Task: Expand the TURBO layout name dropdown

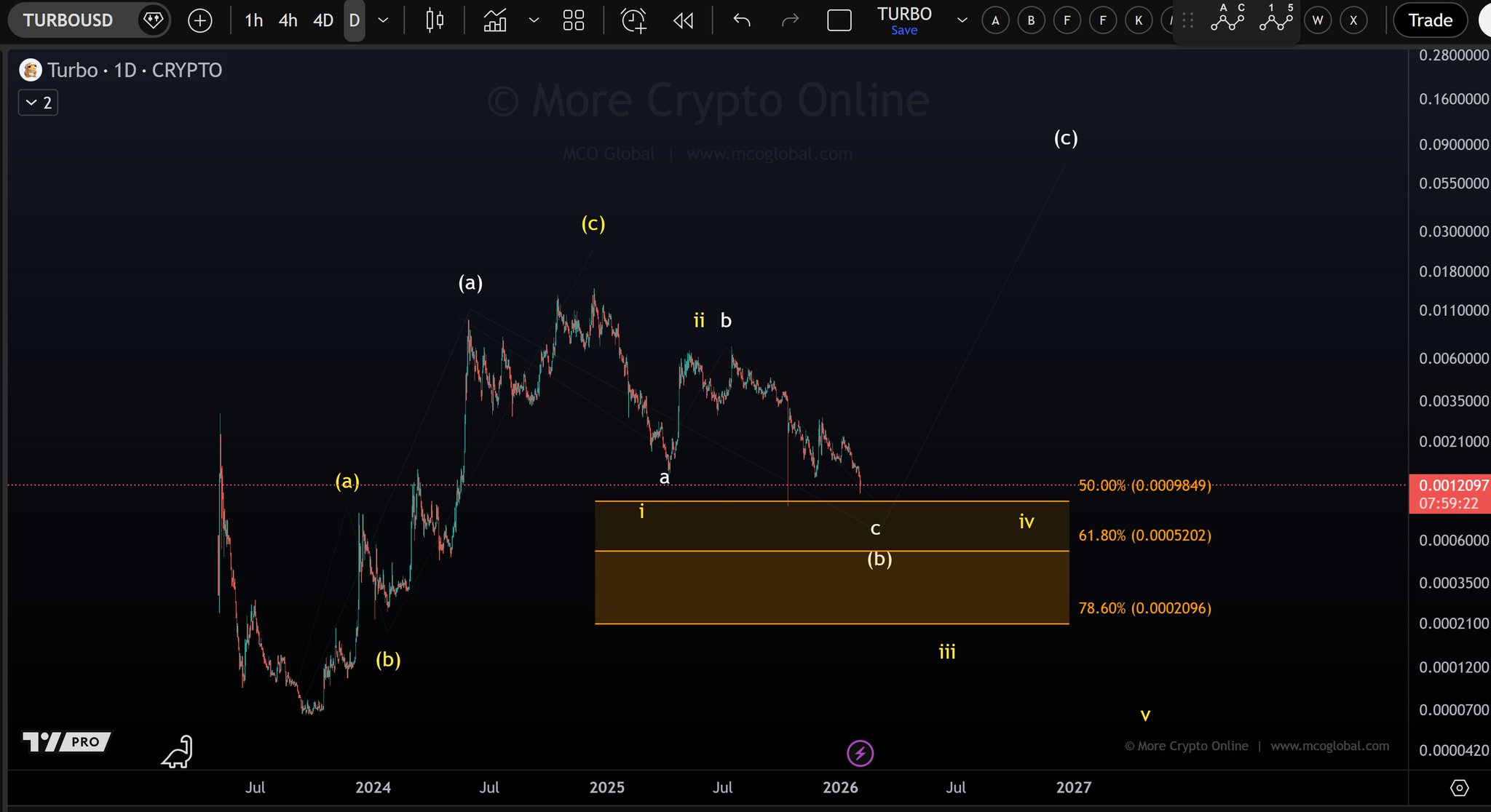Action: tap(962, 20)
